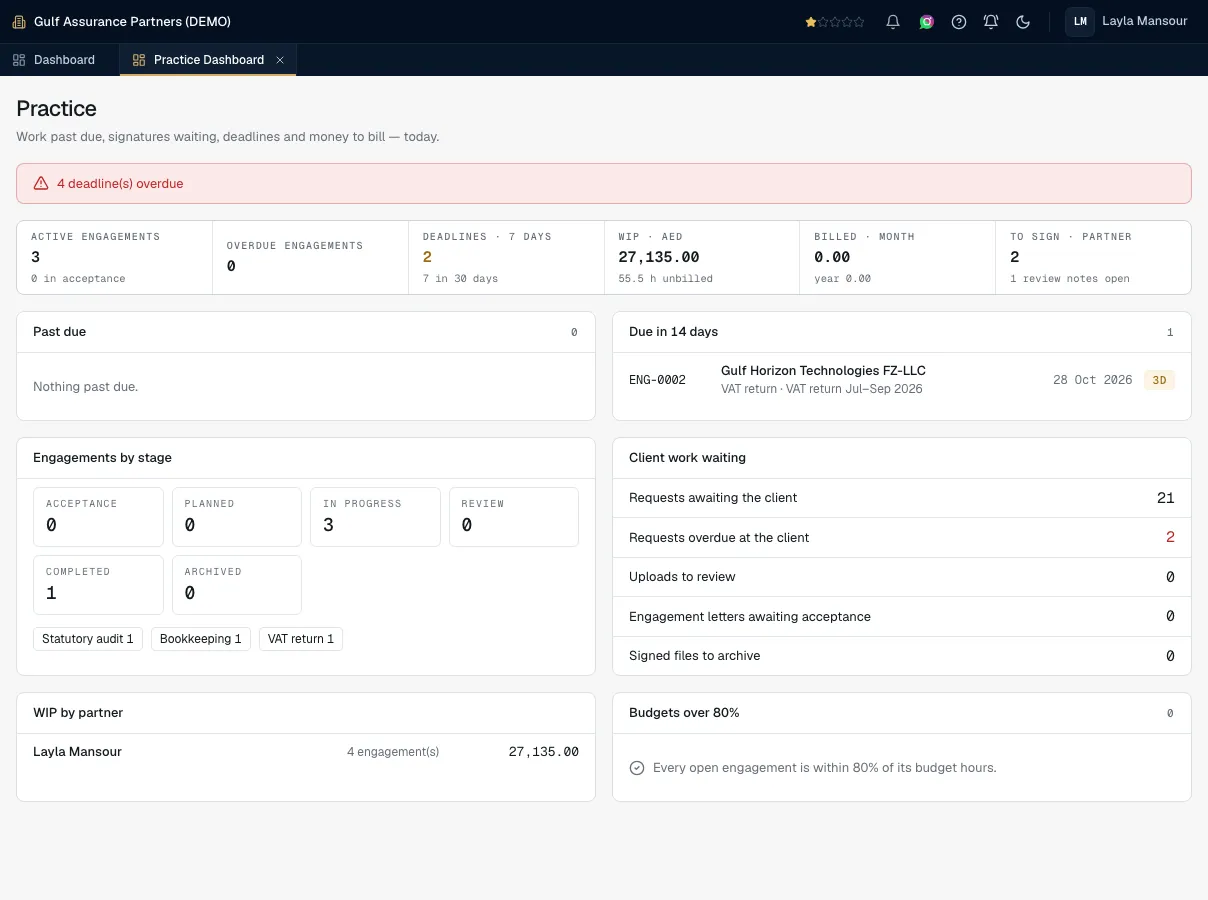Open Gulf Horizon Technologies FZ-LLC engagement
Viewport: 1208px width, 900px height.
coord(823,371)
